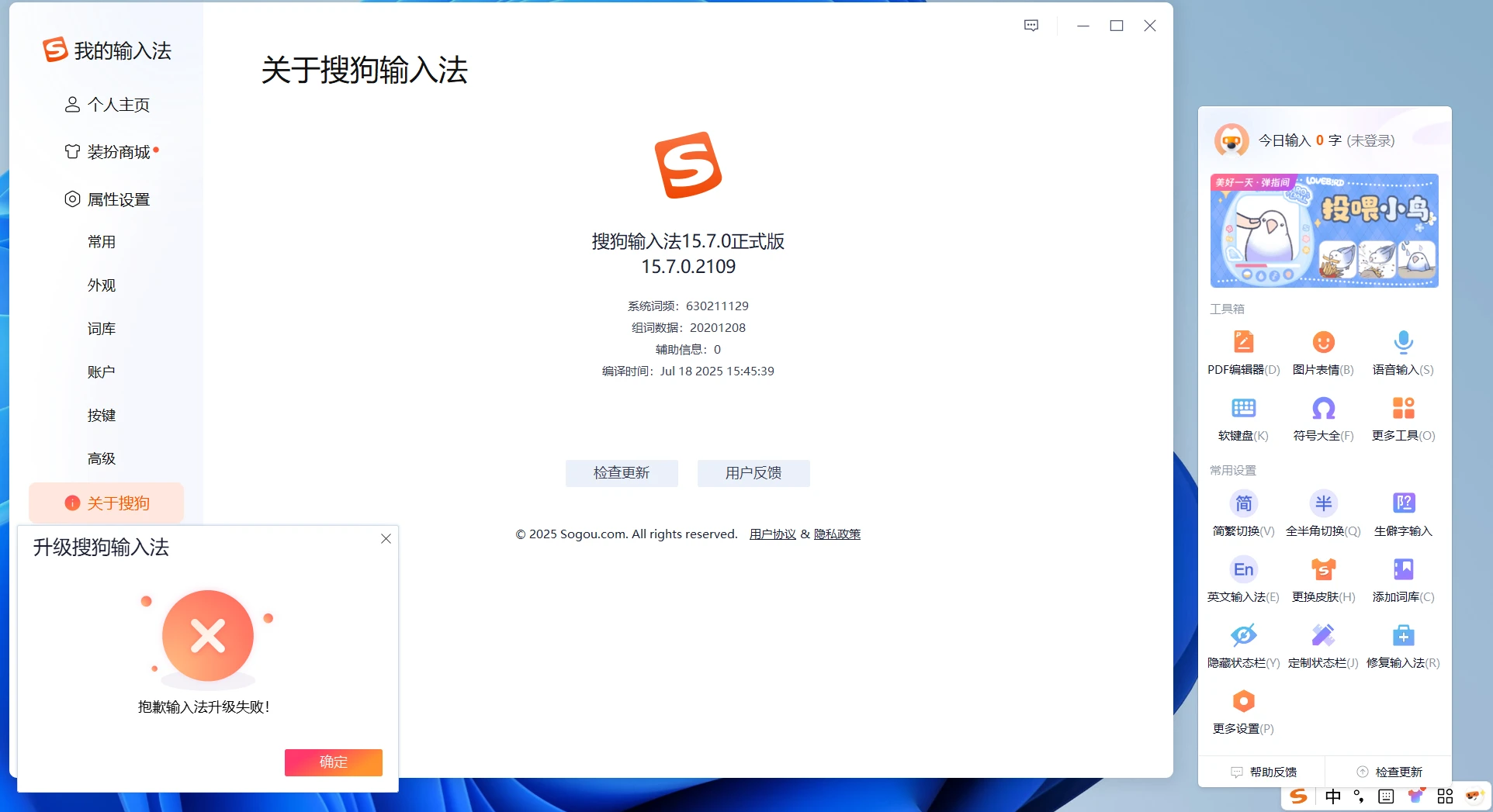Go to 常用 settings page
Image resolution: width=1493 pixels, height=812 pixels.
coord(102,242)
